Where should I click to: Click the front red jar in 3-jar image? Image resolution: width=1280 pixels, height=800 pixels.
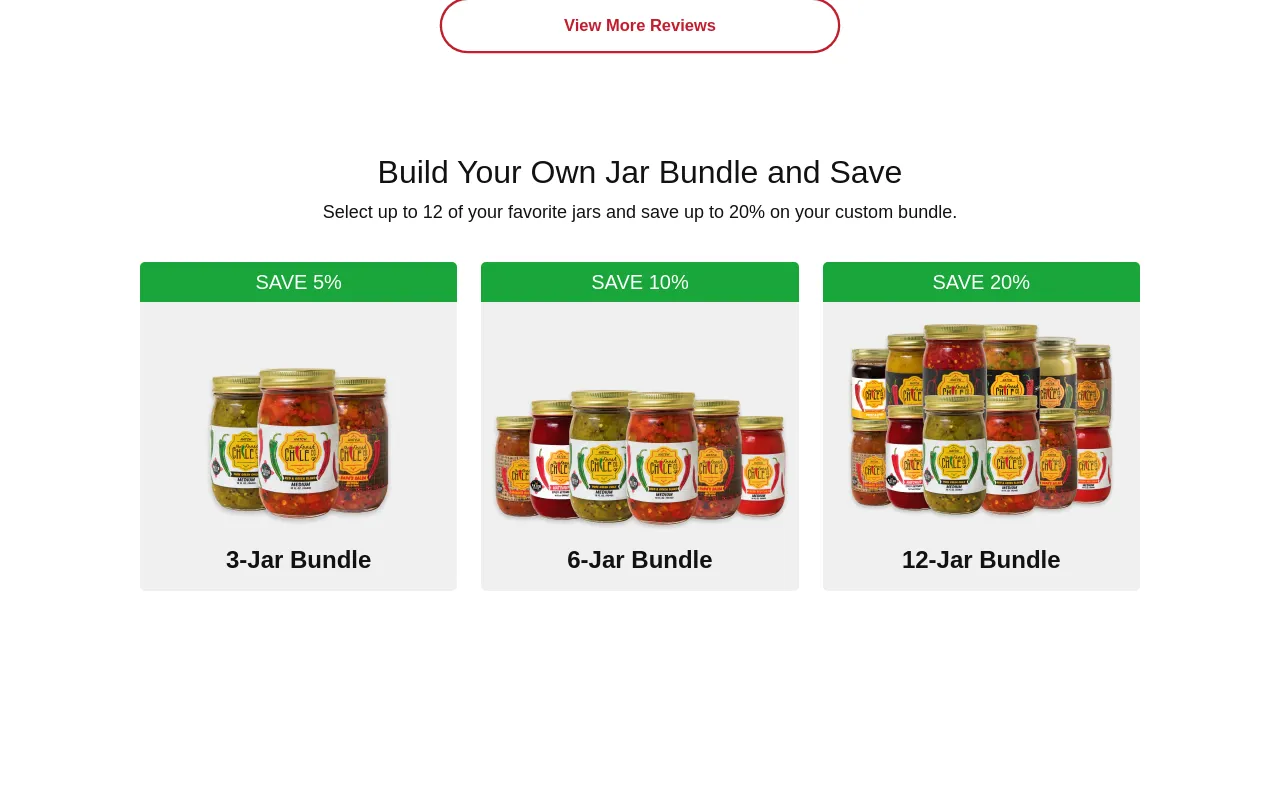coord(298,445)
